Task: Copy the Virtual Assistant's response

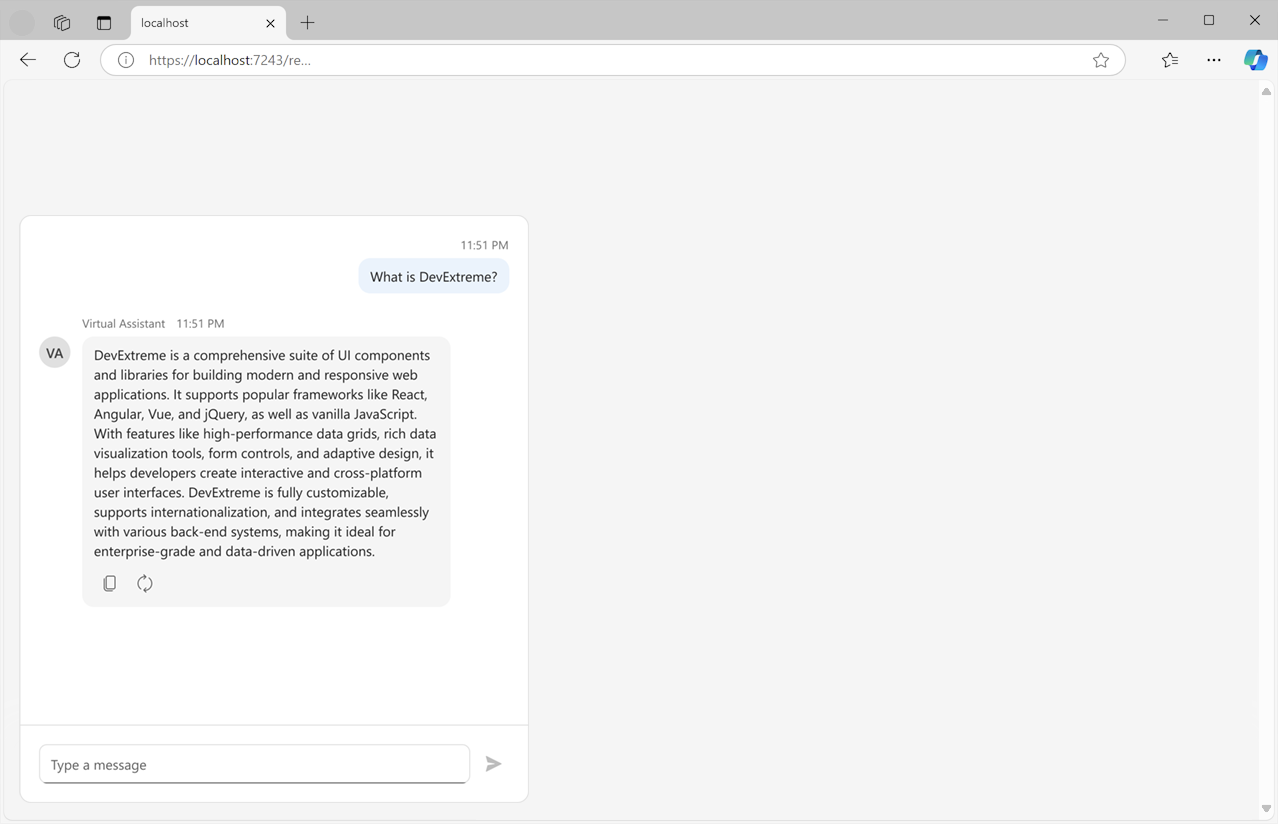Action: point(109,583)
